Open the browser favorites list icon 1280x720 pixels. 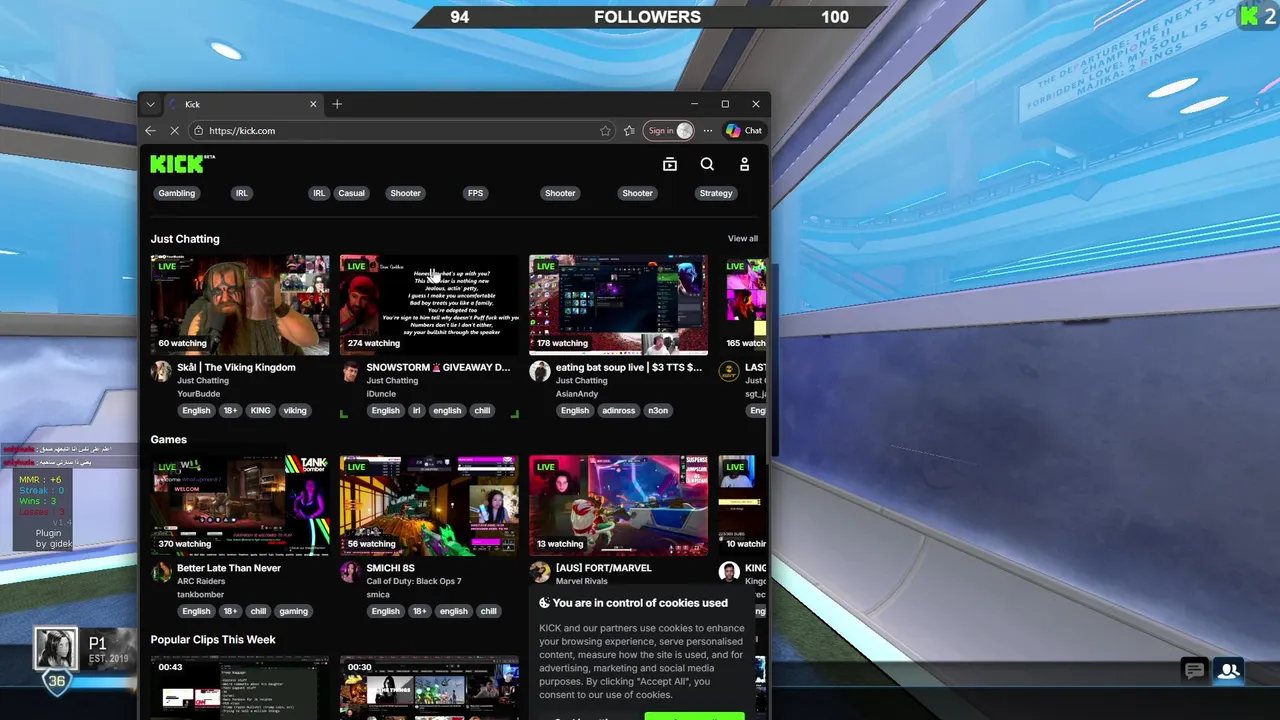(x=629, y=130)
